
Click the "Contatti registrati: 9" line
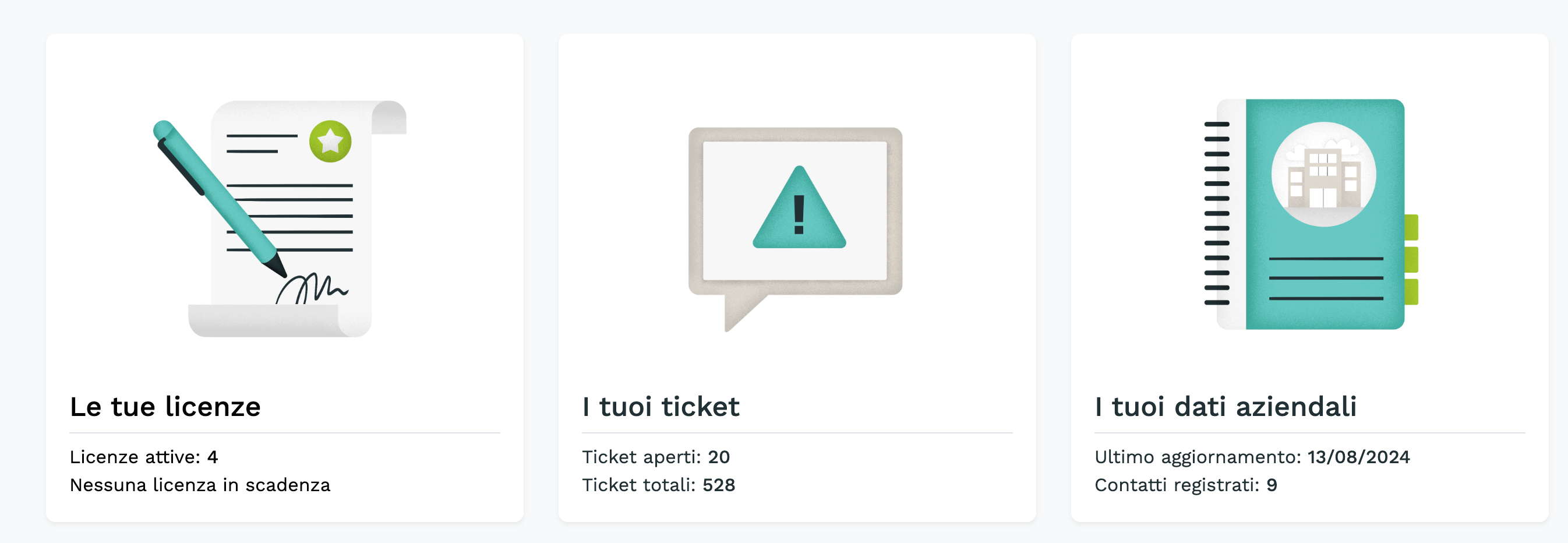[1185, 485]
